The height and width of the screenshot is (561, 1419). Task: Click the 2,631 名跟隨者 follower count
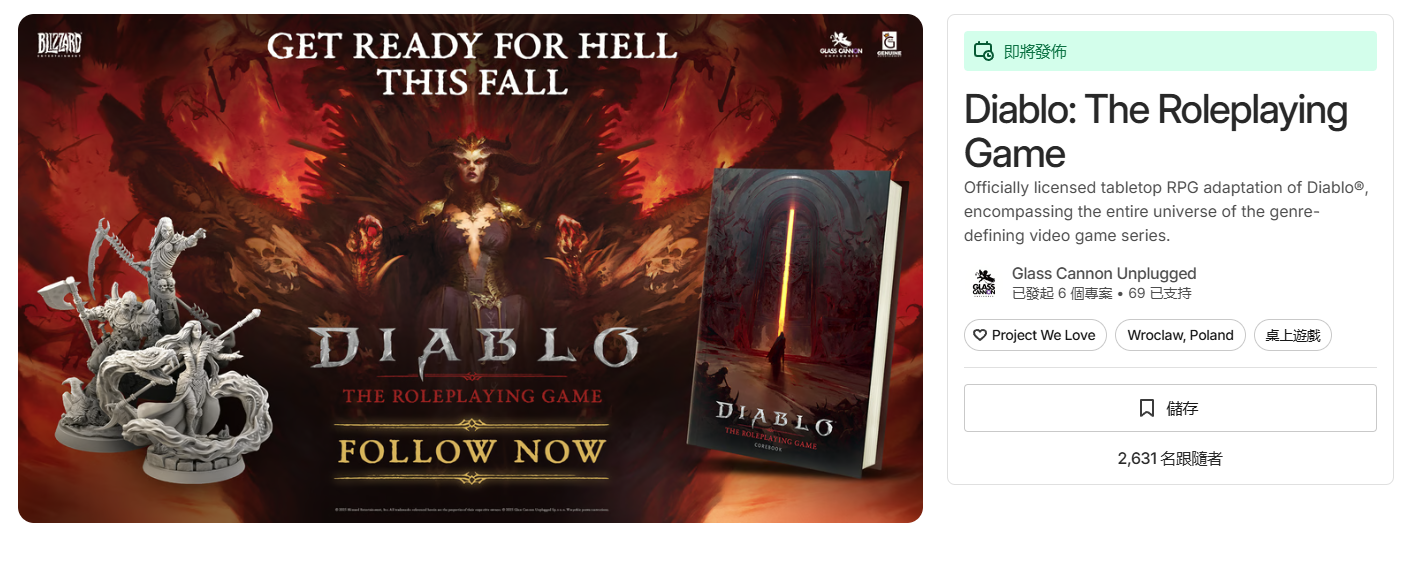(x=1170, y=459)
